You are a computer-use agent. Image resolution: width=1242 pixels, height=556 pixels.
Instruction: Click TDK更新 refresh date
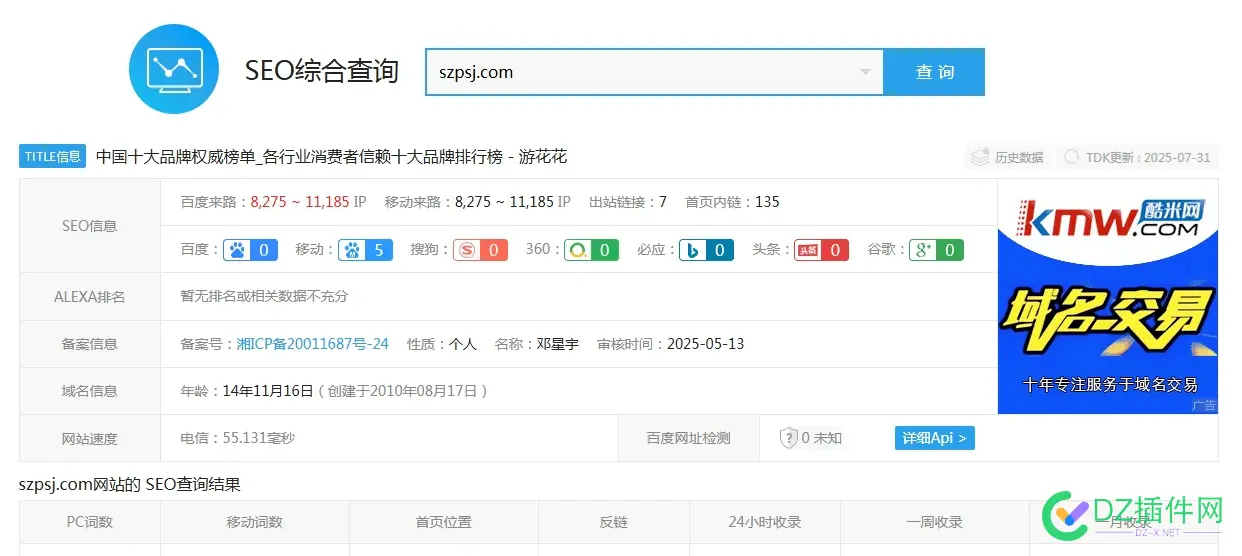click(x=1138, y=157)
